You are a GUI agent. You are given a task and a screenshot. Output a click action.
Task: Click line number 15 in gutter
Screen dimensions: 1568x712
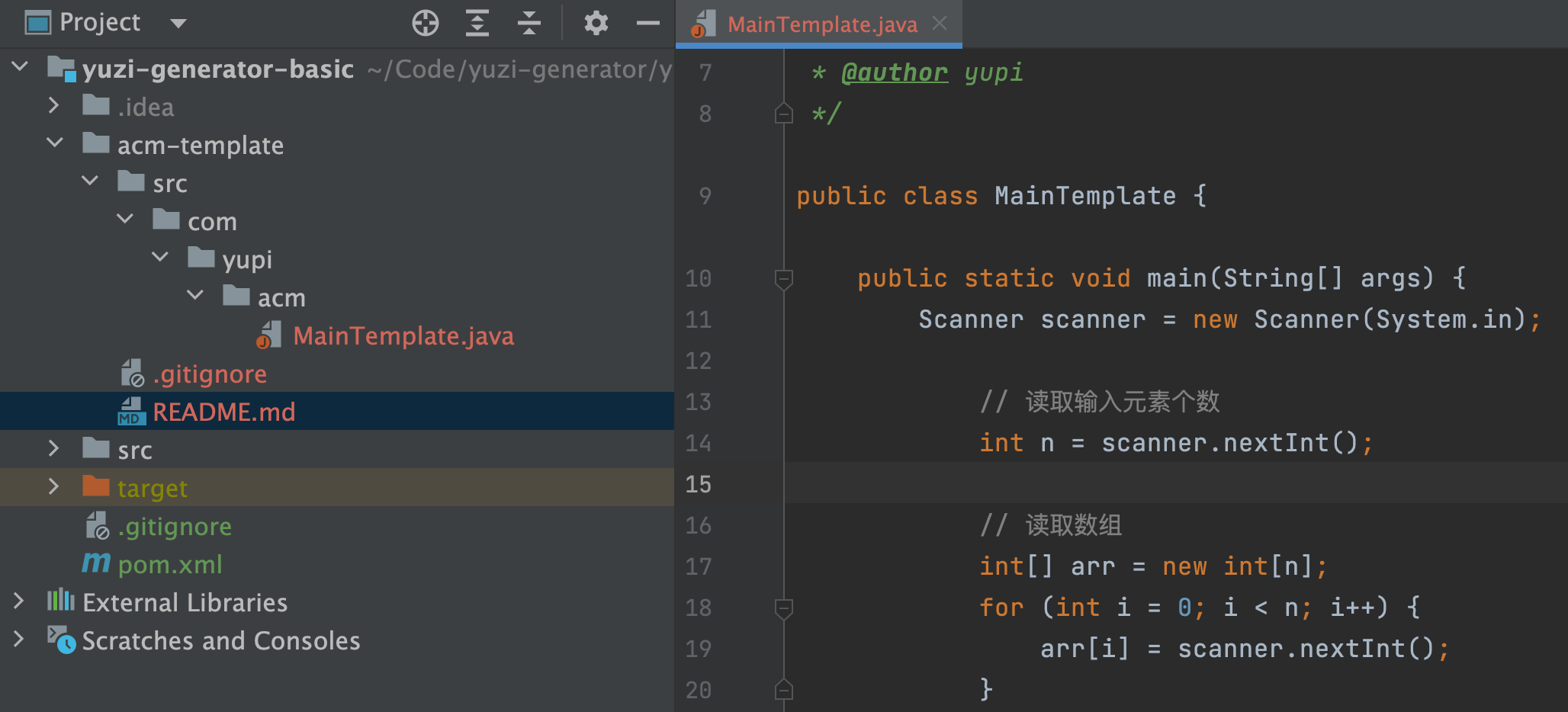pyautogui.click(x=698, y=484)
